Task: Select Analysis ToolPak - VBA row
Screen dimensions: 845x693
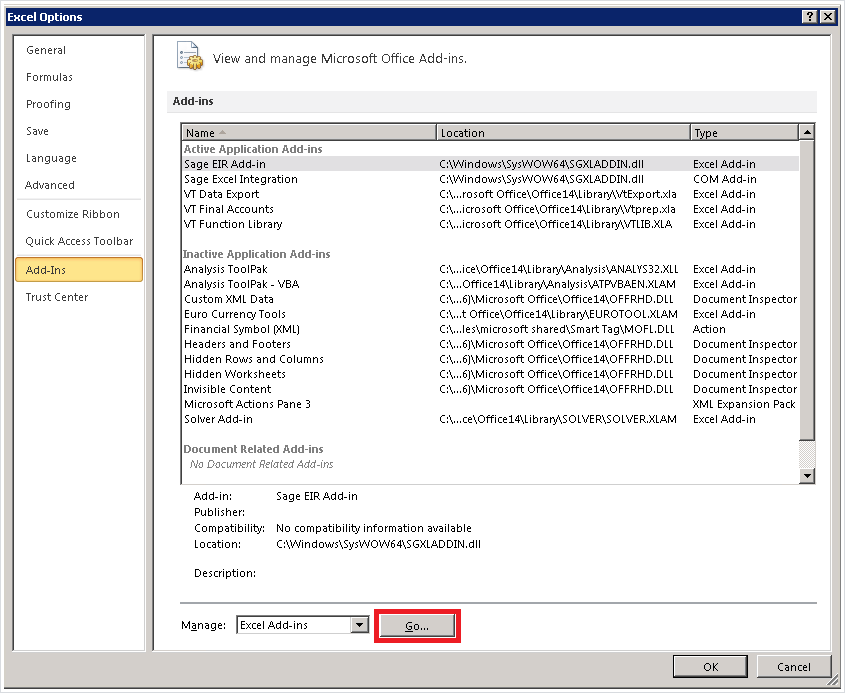Action: tap(490, 284)
